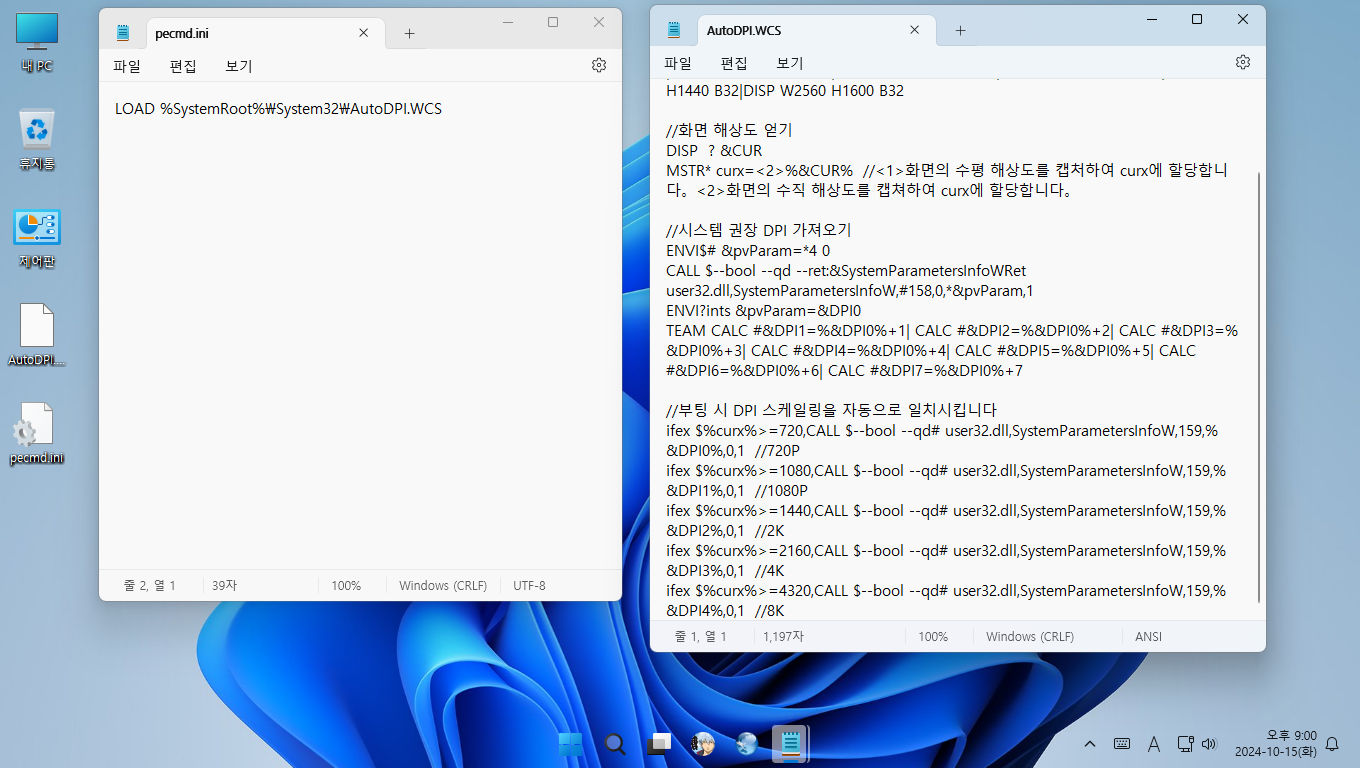
Task: Click Windows (CRLF) in AutoDPI.WCS status bar
Action: coord(1030,637)
